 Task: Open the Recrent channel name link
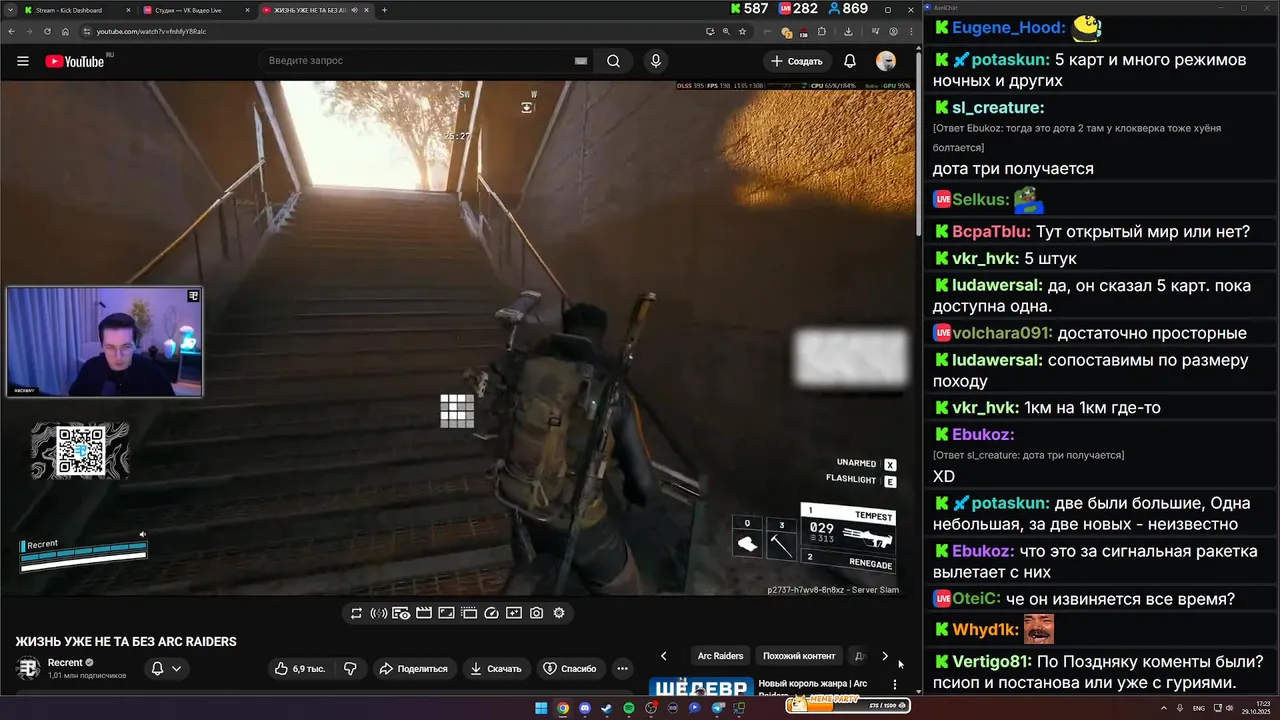tap(65, 663)
